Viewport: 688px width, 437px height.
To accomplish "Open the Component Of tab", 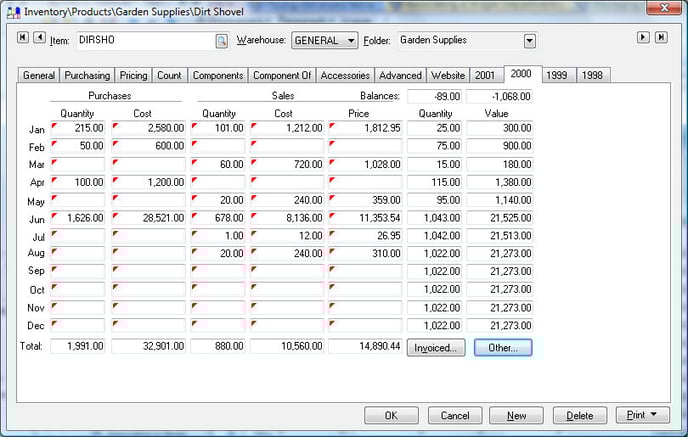I will tap(282, 75).
